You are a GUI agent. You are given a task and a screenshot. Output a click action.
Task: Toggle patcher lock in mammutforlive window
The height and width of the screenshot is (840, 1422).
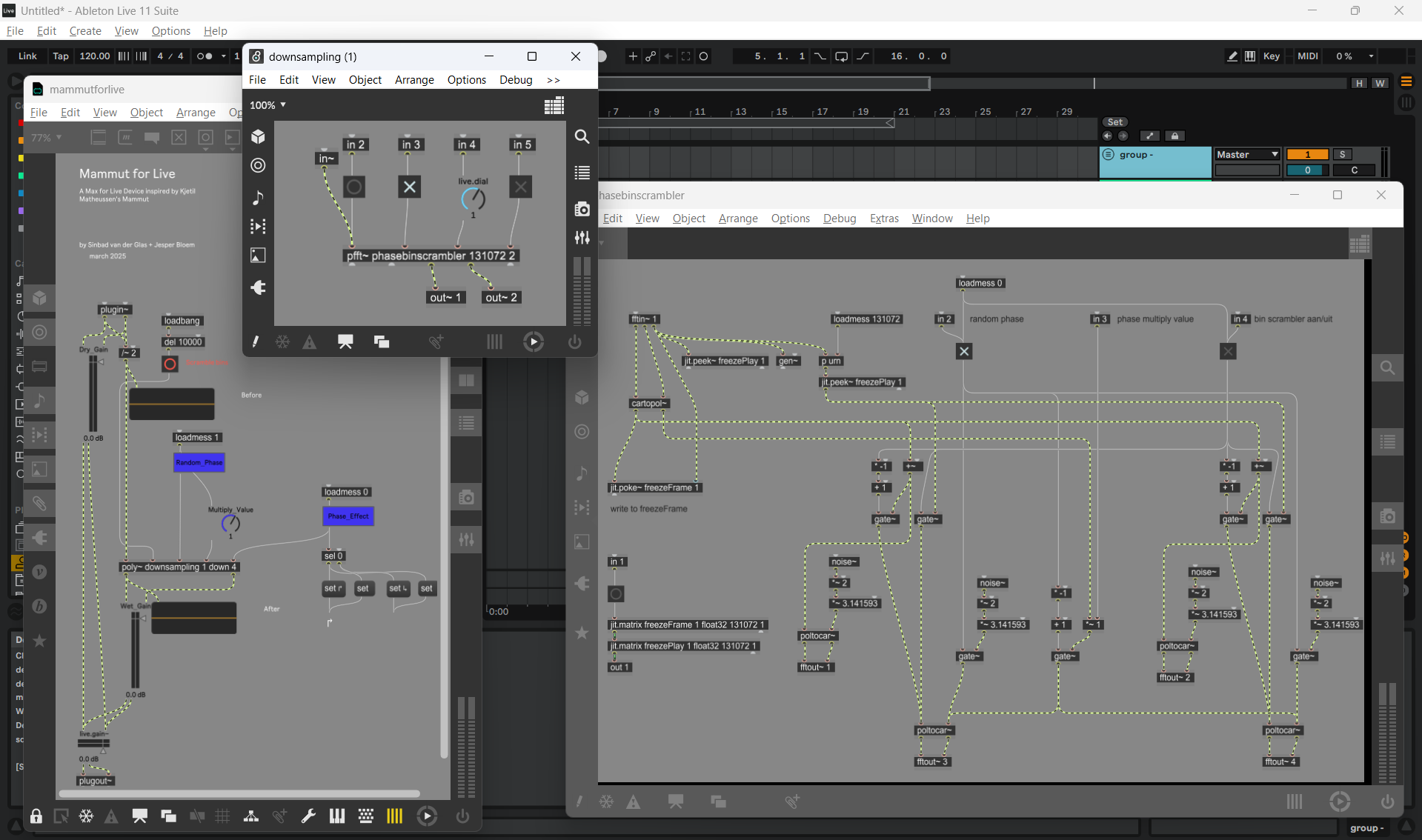coord(36,816)
